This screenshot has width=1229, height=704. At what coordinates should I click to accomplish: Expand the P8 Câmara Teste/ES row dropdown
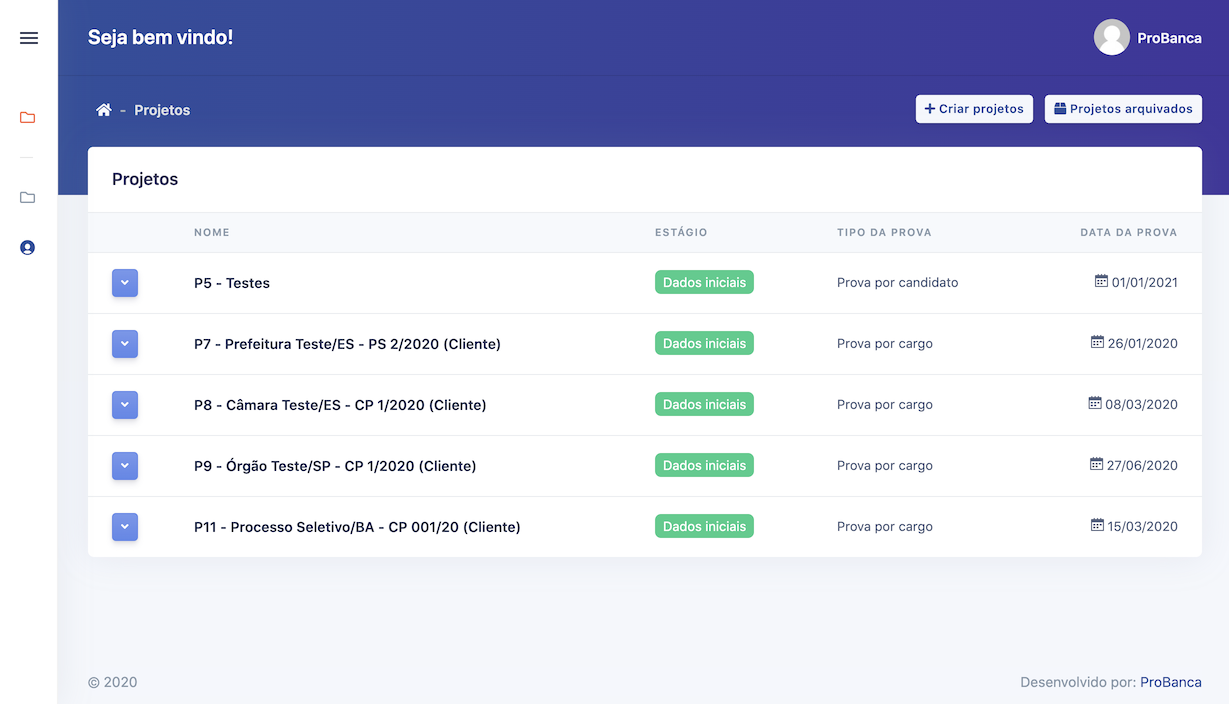point(125,405)
